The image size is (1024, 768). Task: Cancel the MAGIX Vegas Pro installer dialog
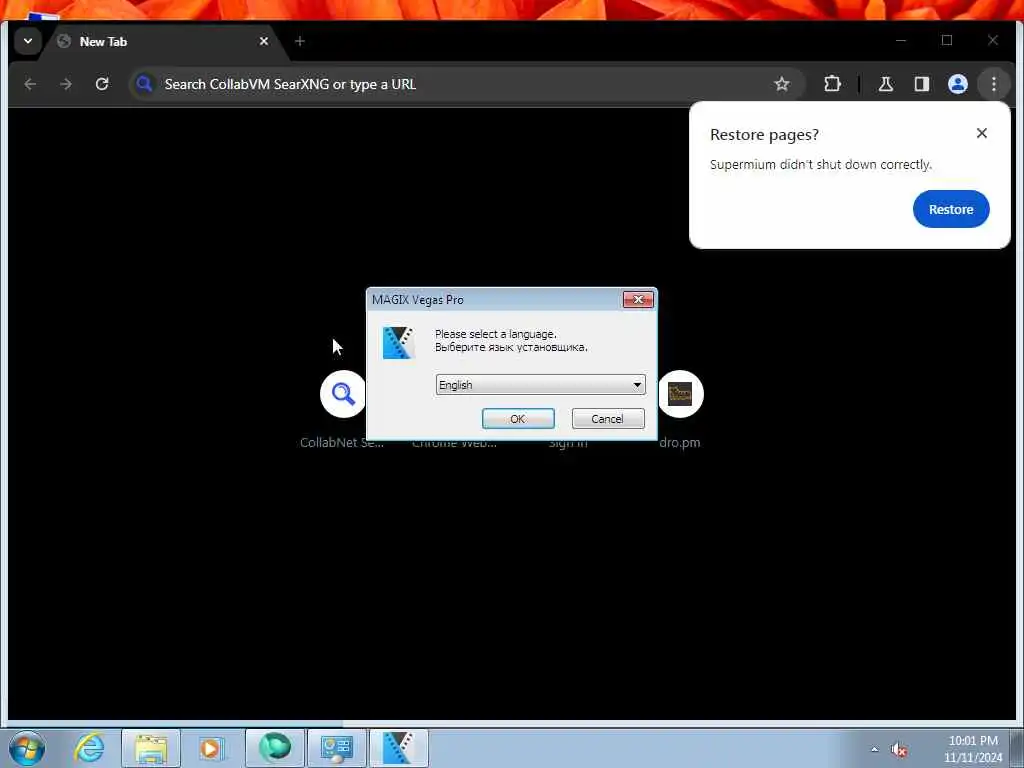pos(607,419)
